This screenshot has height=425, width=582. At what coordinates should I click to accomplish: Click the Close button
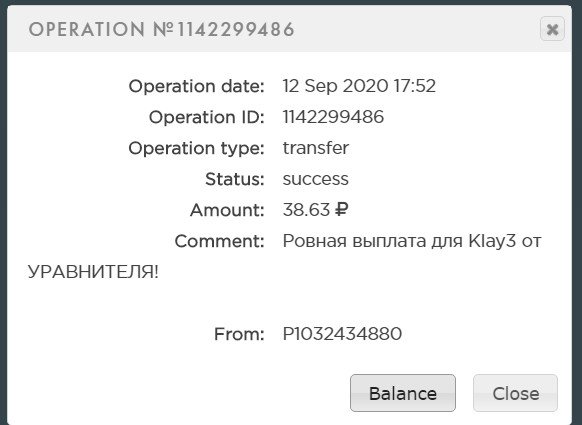point(515,393)
